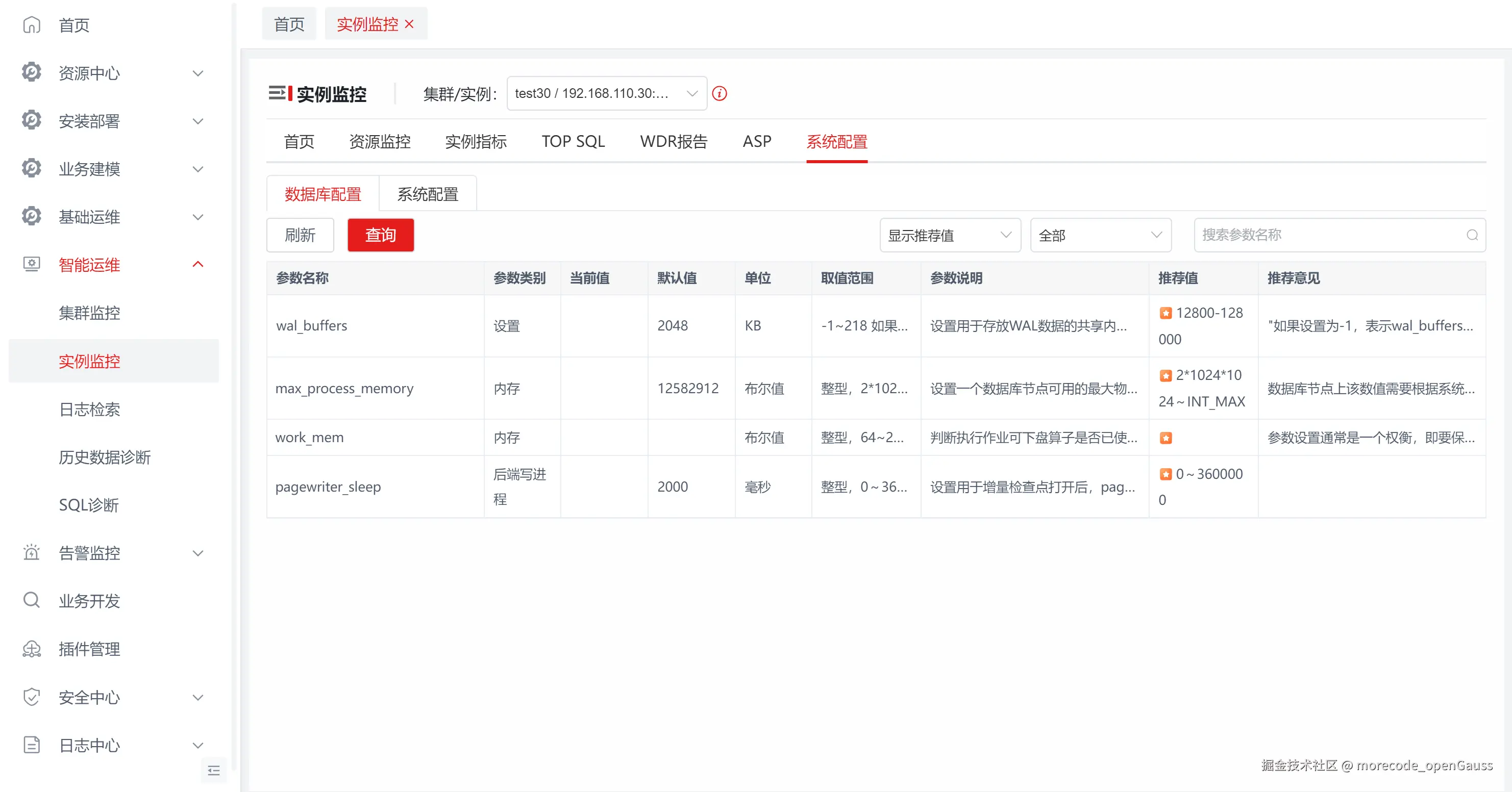Close the 实例监控 tab with X icon
This screenshot has width=1512, height=792.
pos(410,24)
